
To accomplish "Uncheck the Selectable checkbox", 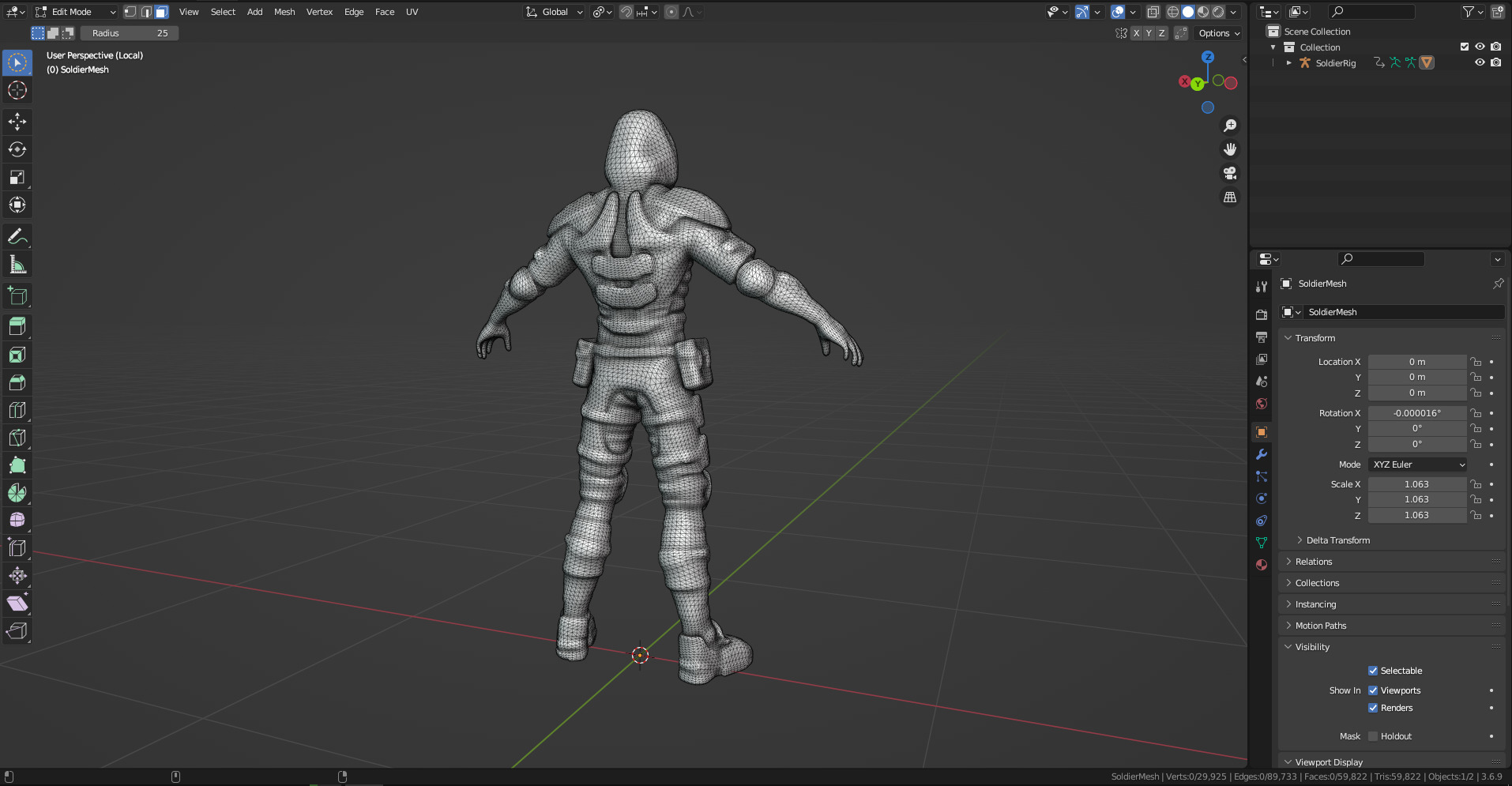I will [x=1373, y=671].
